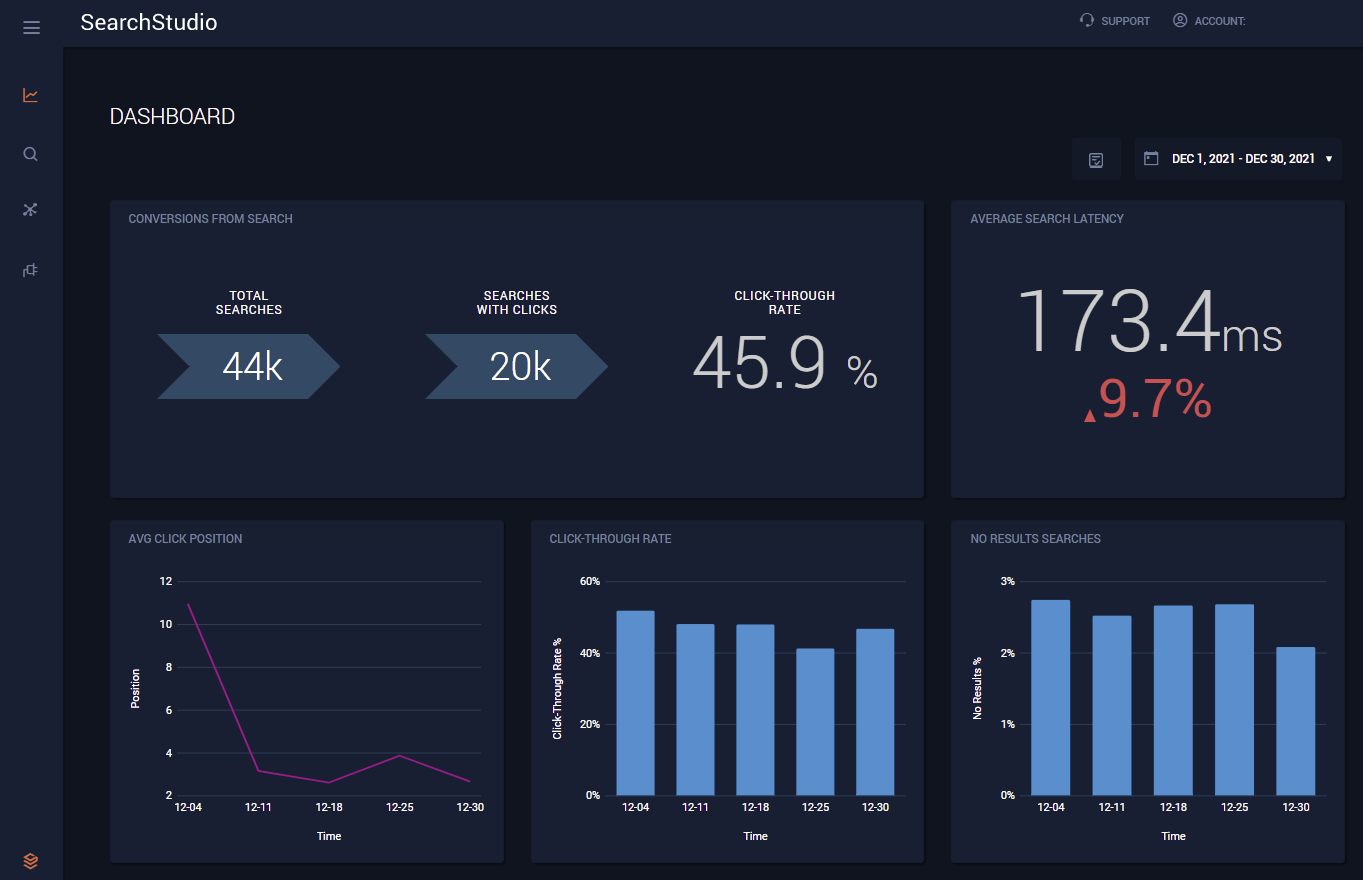Open the crossed-arrows sidebar icon
The height and width of the screenshot is (880, 1363).
click(x=31, y=210)
